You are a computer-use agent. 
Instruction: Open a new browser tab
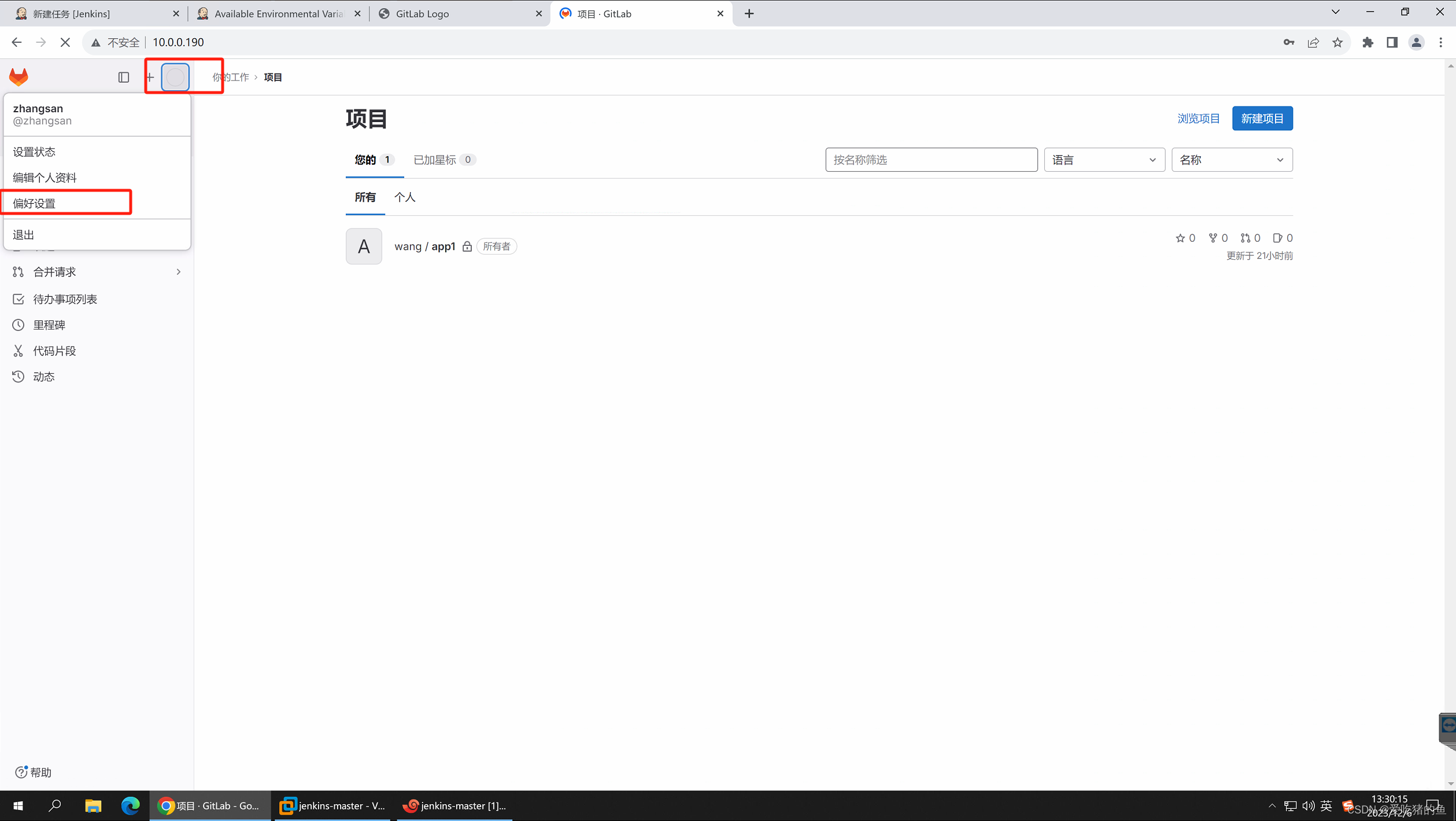pyautogui.click(x=749, y=13)
